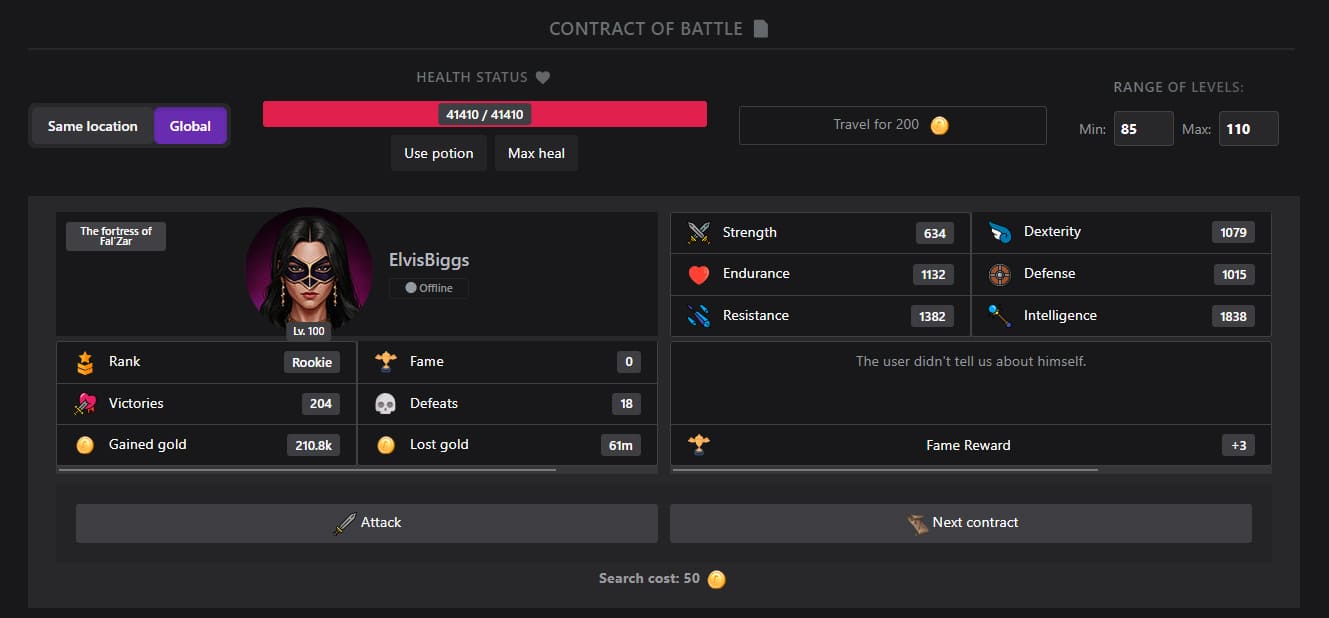Click the Resistance value 1382
Screen dimensions: 1329x618
(932, 316)
